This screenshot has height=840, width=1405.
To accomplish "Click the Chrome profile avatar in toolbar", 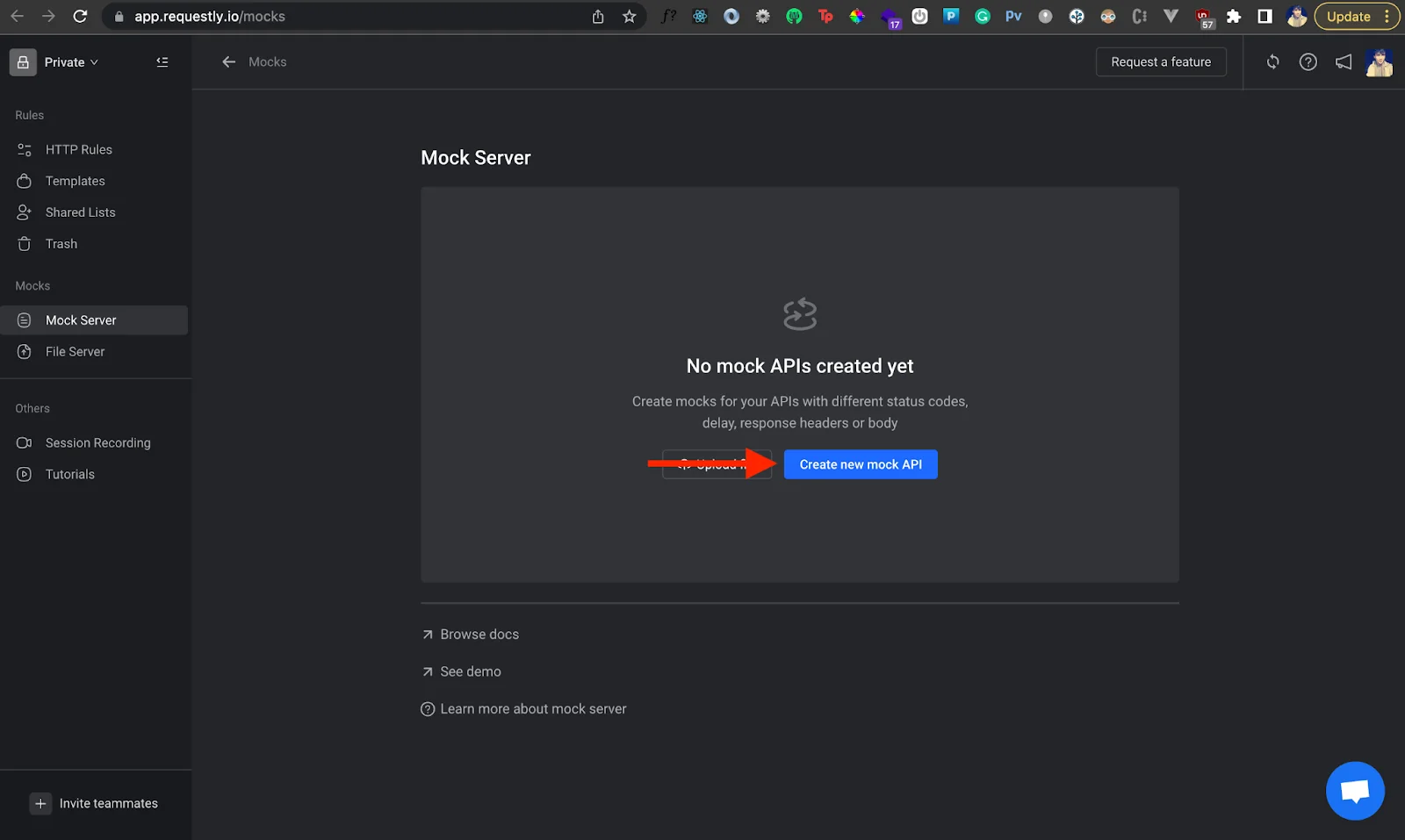I will 1297,16.
